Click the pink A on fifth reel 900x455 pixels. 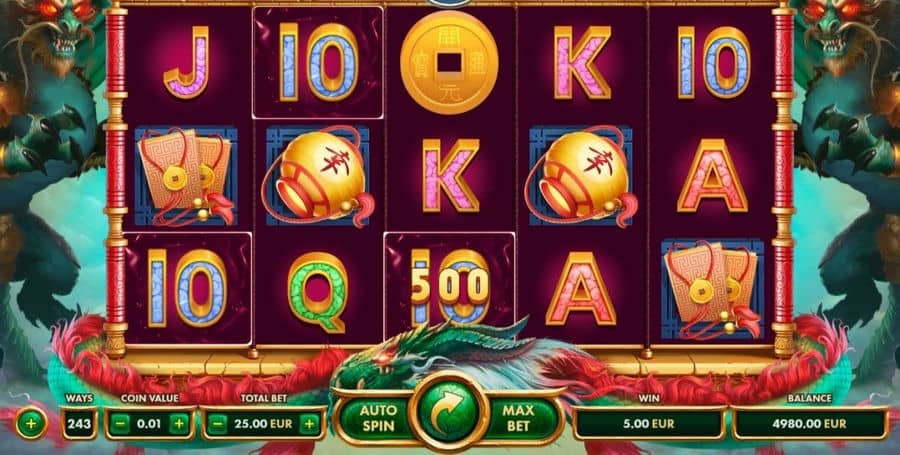pos(712,176)
